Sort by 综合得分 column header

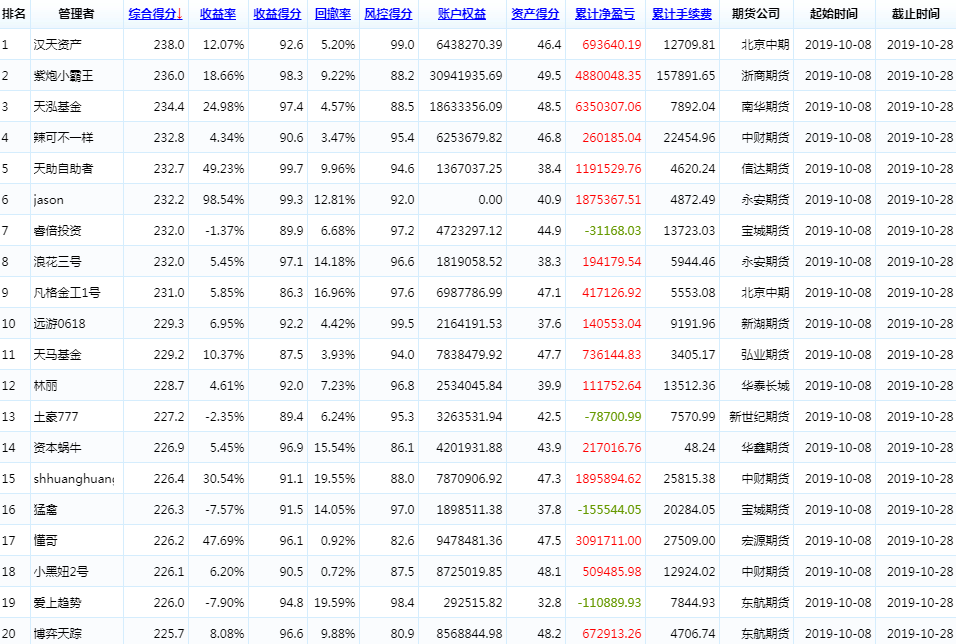click(x=155, y=13)
